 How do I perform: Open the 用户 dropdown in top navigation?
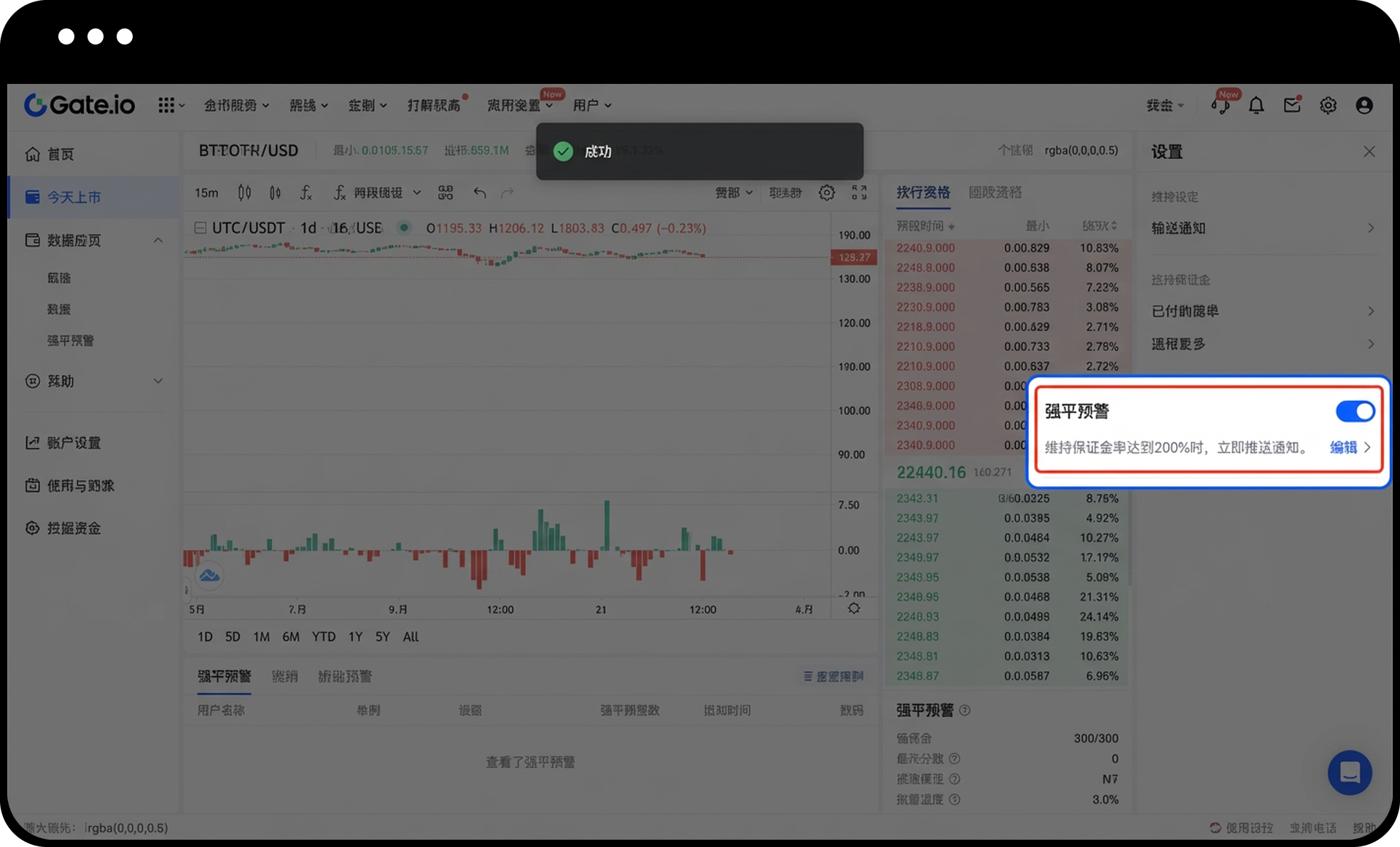pyautogui.click(x=592, y=106)
